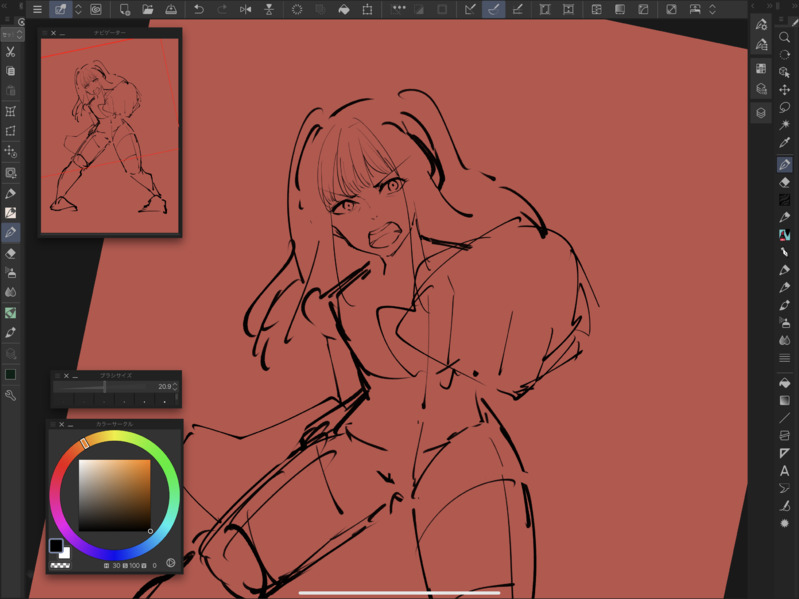Click the brush size value 20.9 field
The image size is (799, 599).
(x=164, y=387)
